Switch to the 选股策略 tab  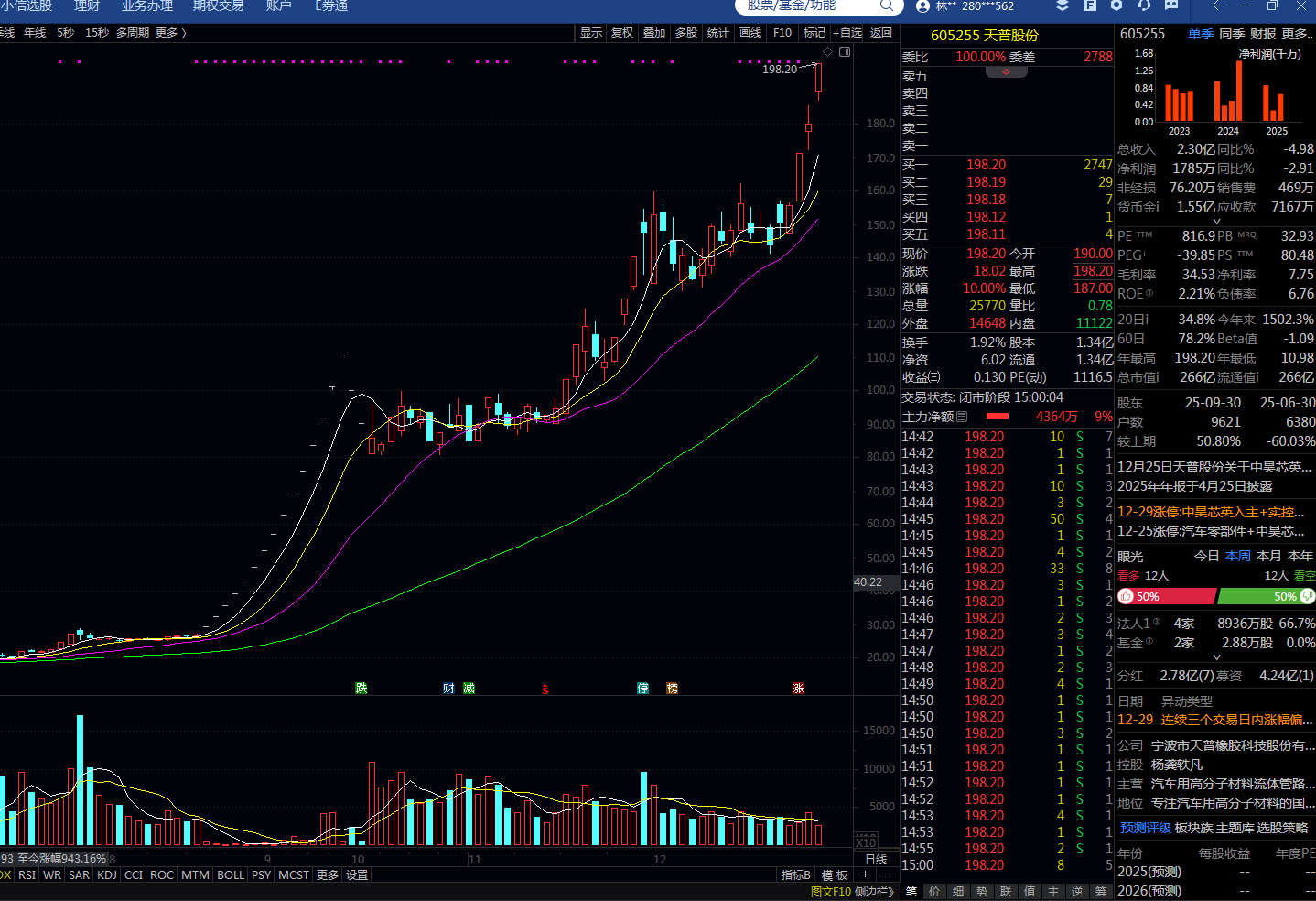pos(1282,827)
